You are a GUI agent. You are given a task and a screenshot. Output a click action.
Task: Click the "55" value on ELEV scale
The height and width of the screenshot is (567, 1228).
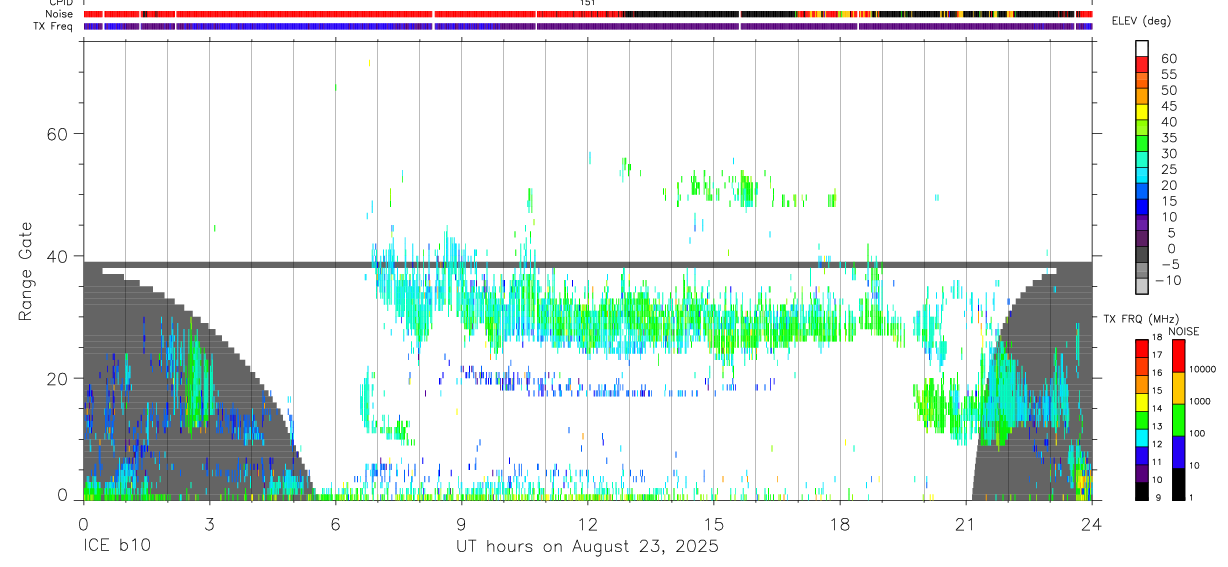point(1168,75)
